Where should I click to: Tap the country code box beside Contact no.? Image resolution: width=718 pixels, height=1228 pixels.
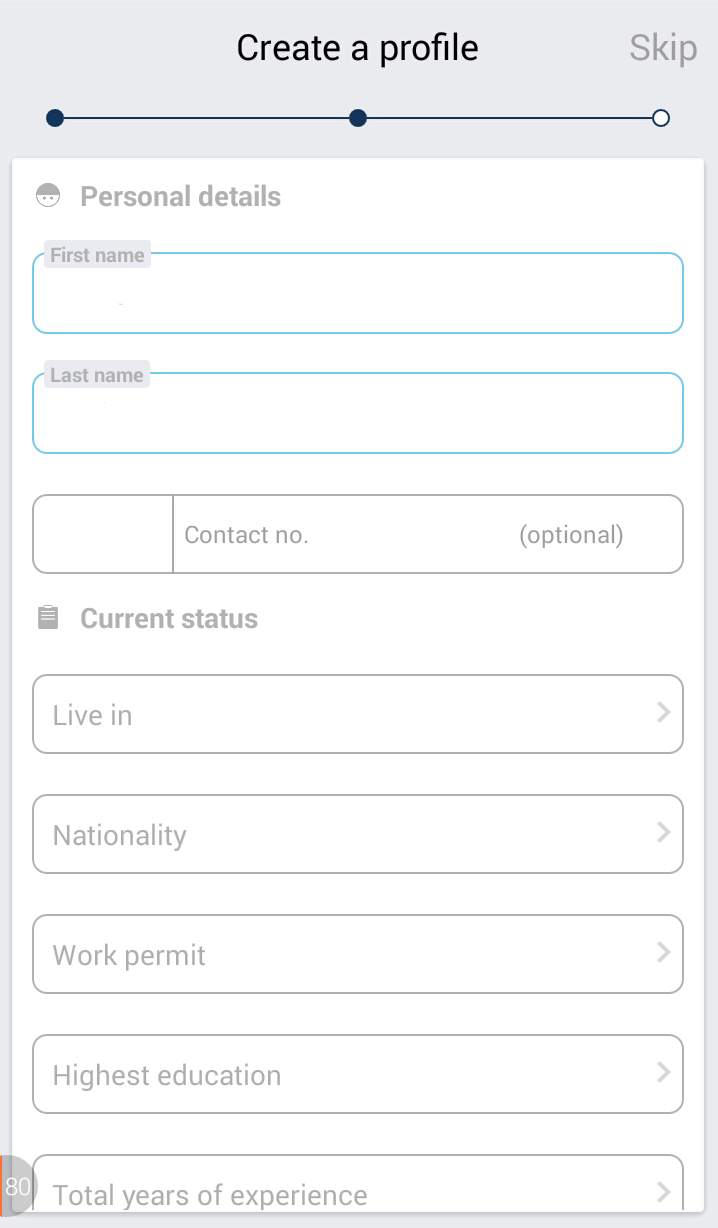103,535
